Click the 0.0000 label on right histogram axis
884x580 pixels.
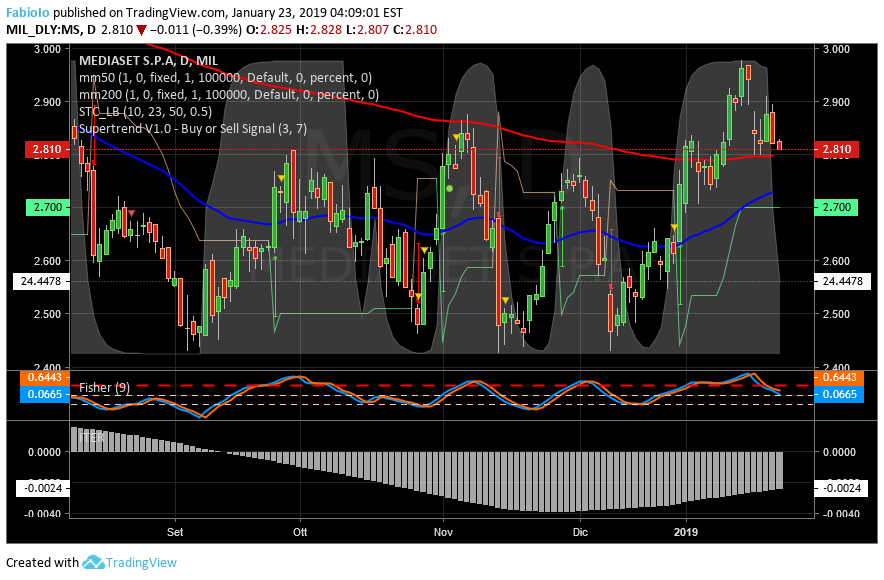[839, 452]
